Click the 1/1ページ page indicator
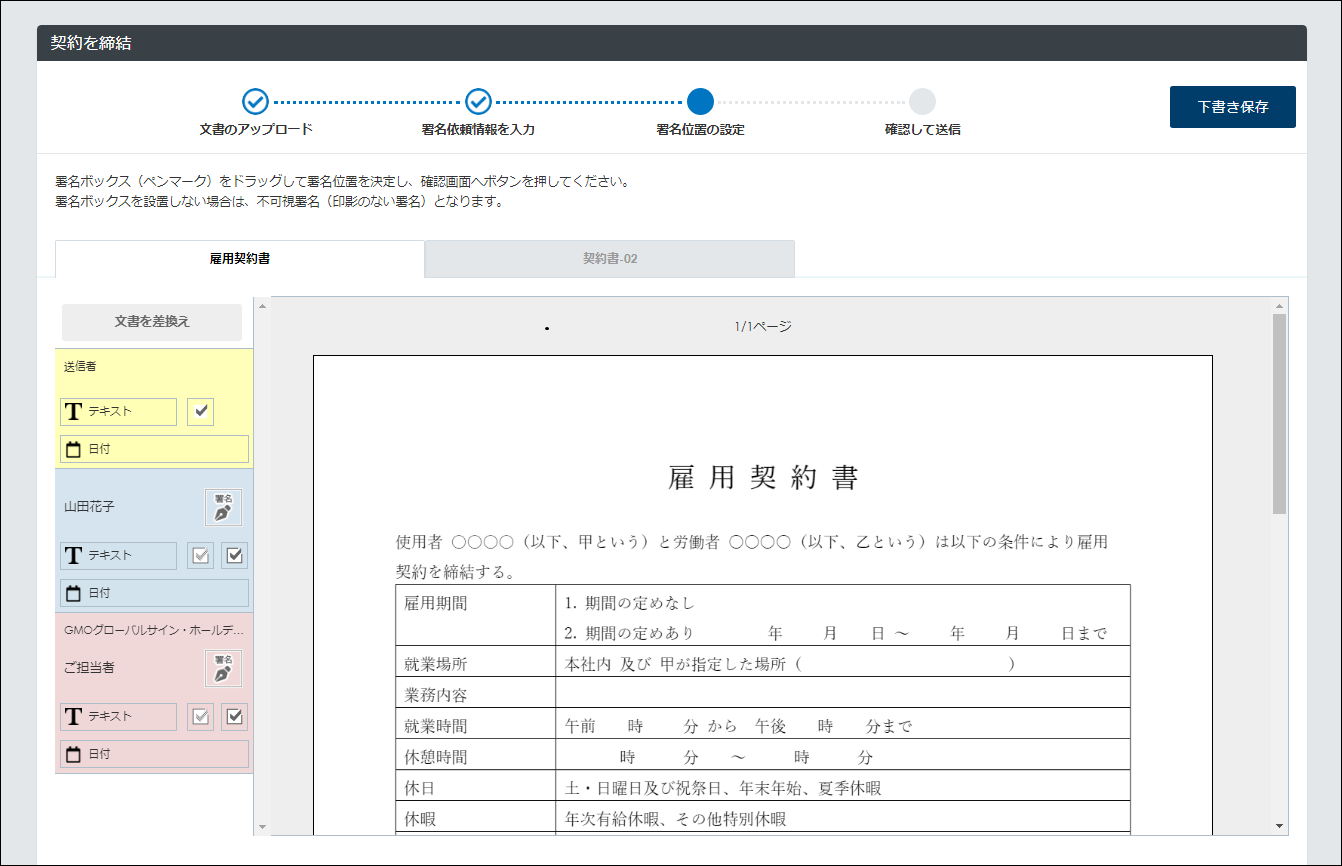Screen dimensions: 1342x866 click(x=763, y=327)
